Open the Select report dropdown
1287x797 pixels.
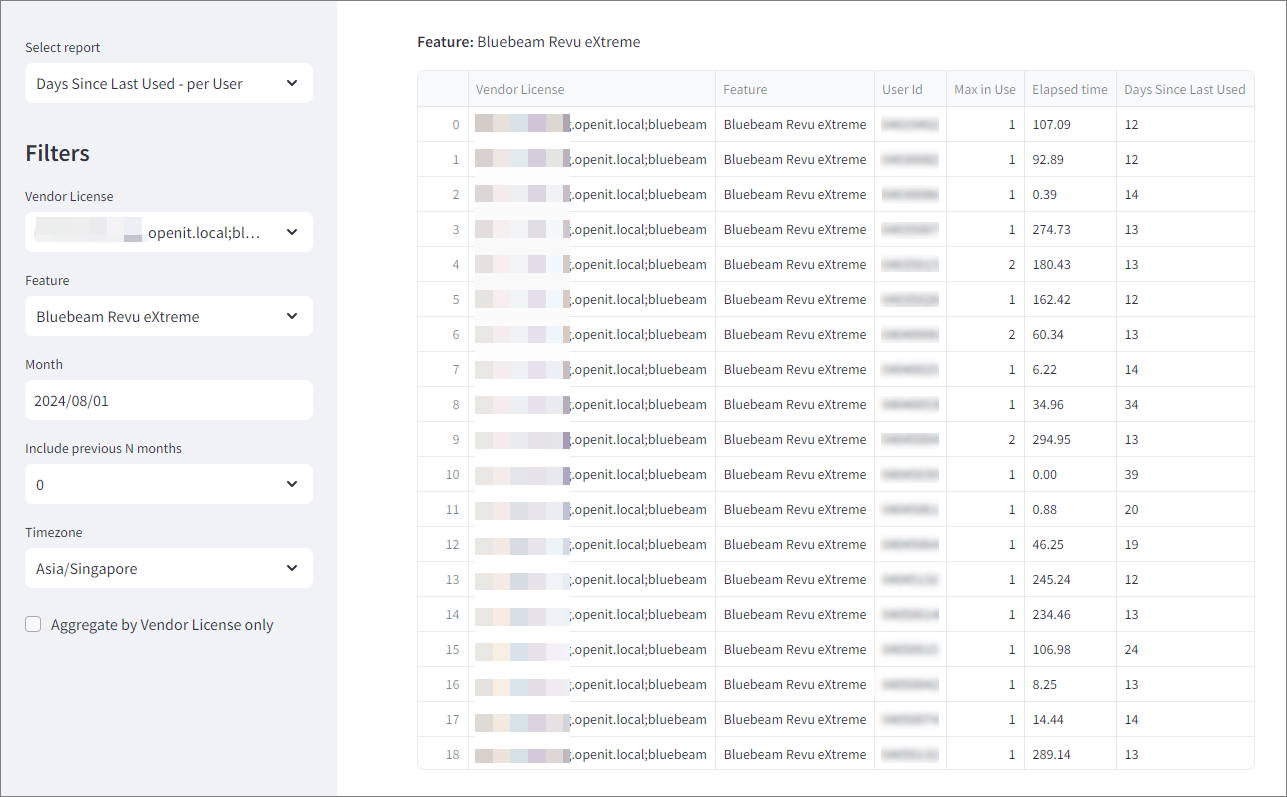168,84
